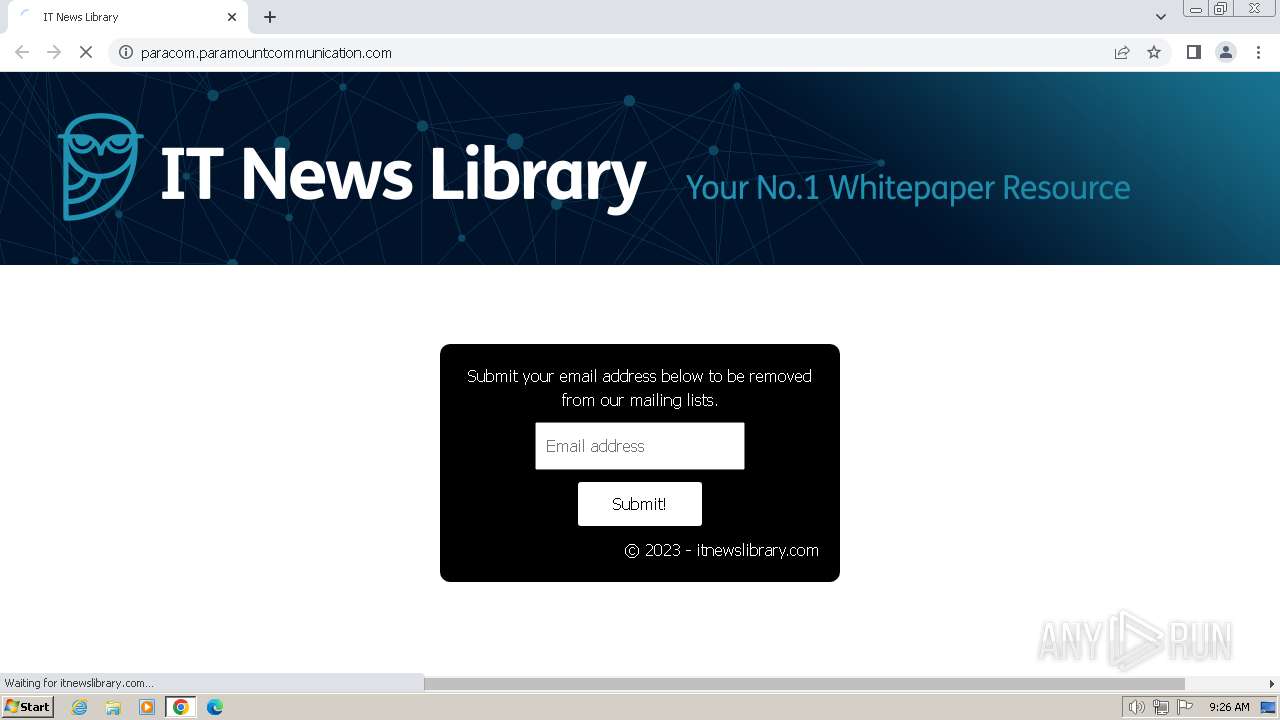View site information icon in address bar
The width and height of the screenshot is (1280, 720).
pos(126,52)
